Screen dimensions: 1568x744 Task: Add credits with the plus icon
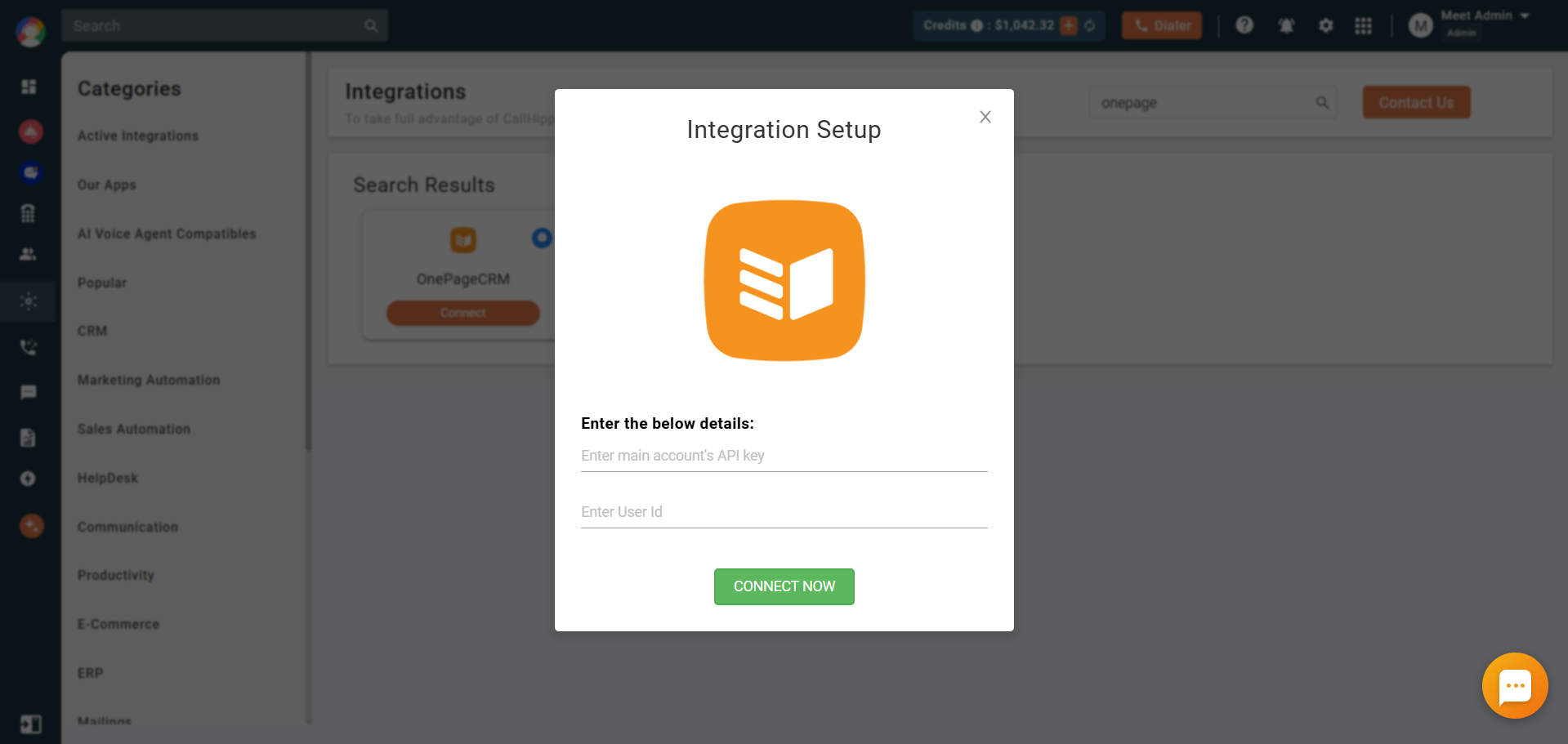point(1069,25)
